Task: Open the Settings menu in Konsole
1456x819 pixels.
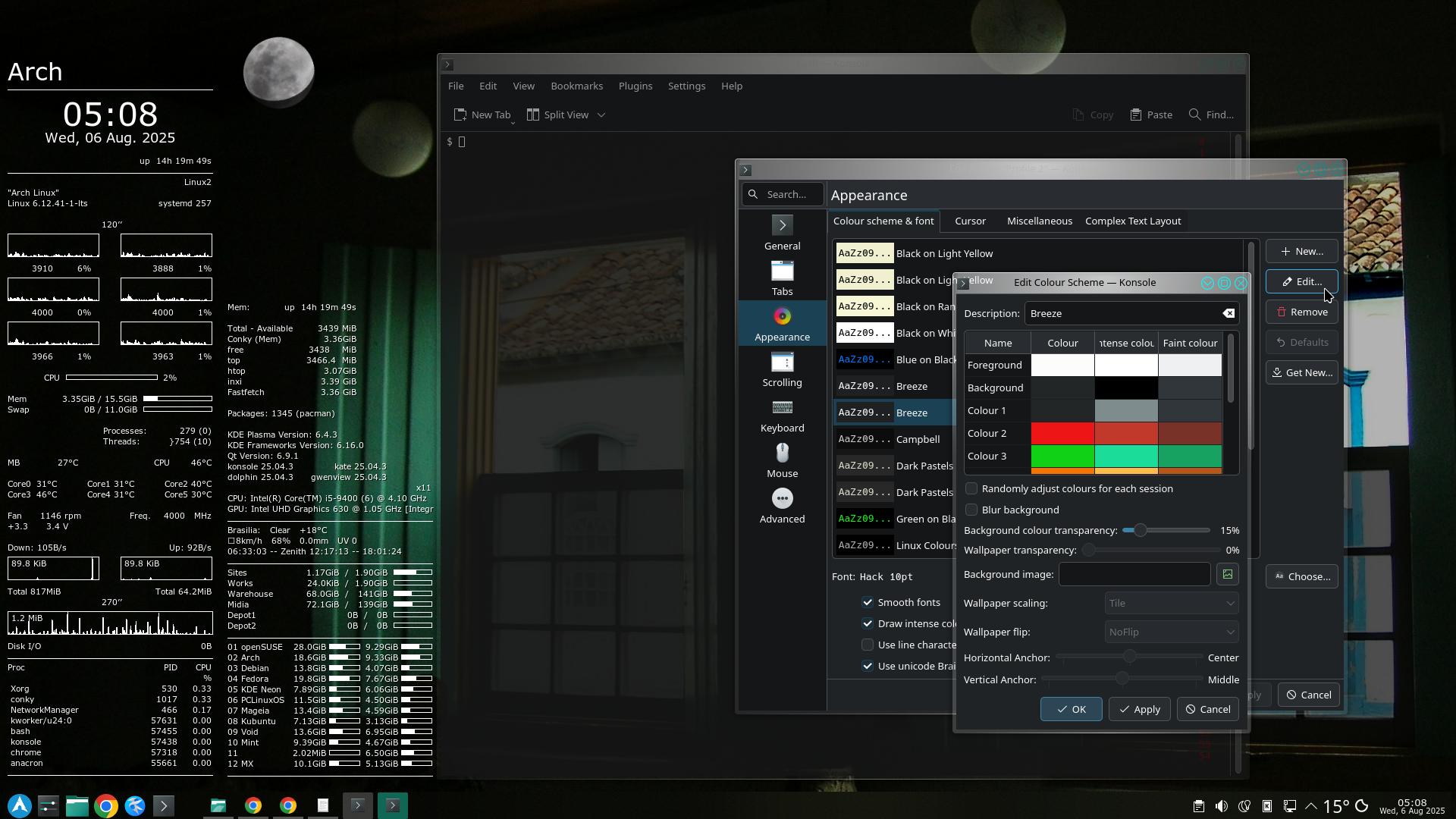Action: point(686,86)
